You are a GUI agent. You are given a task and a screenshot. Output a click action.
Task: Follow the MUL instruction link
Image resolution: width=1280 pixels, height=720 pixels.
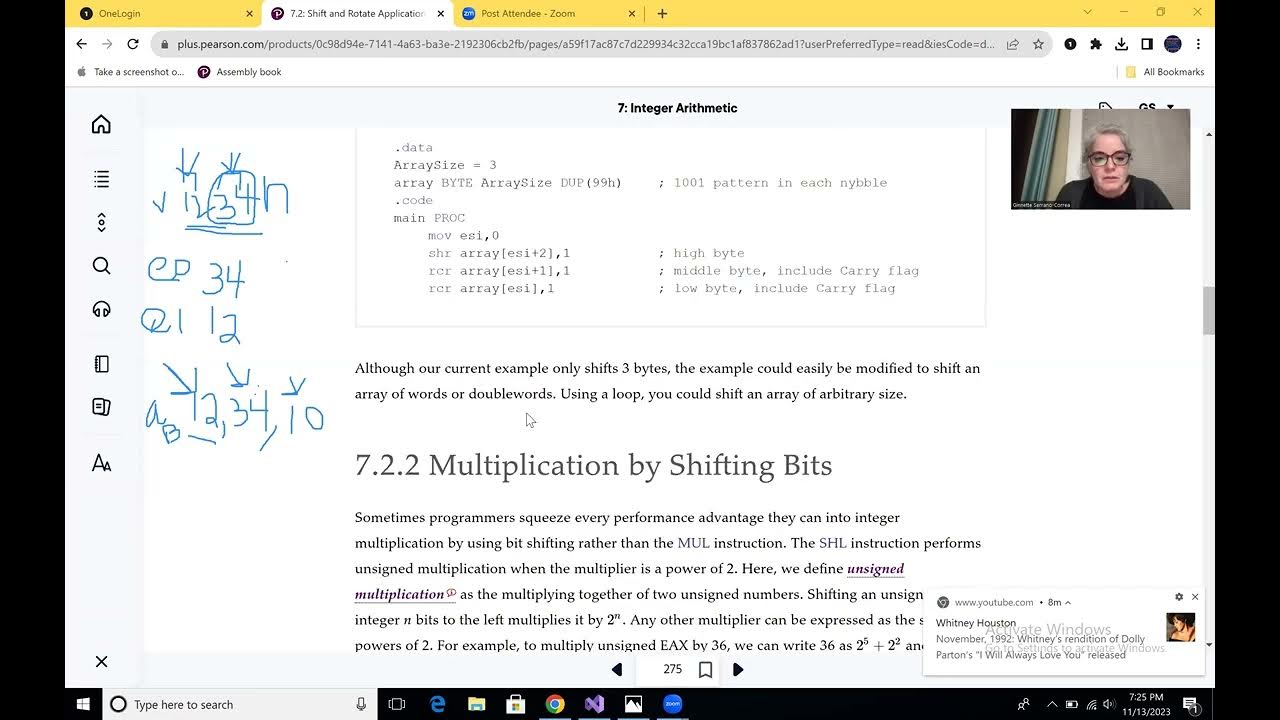(x=693, y=543)
